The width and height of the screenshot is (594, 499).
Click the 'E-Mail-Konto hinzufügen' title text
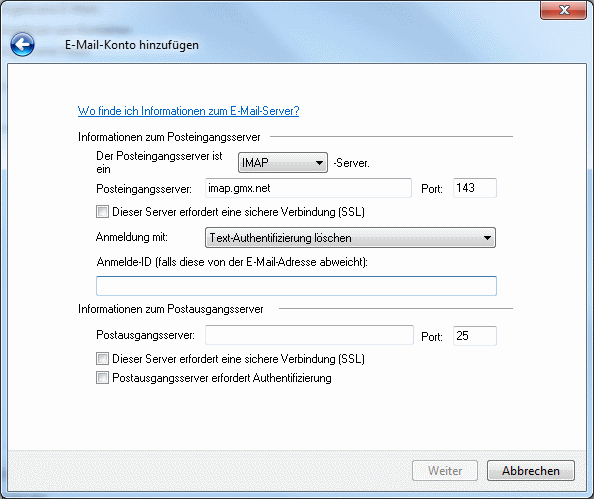pos(132,45)
